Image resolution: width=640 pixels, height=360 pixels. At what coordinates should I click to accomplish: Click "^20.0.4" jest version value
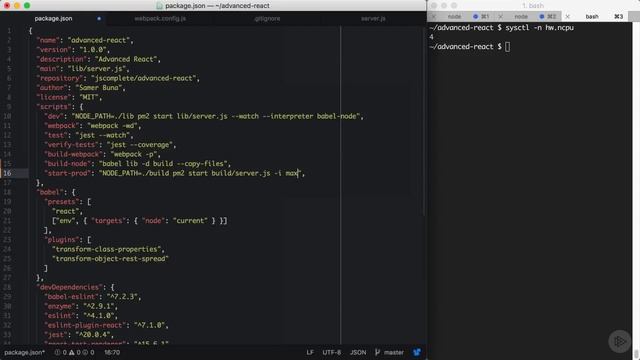95,335
